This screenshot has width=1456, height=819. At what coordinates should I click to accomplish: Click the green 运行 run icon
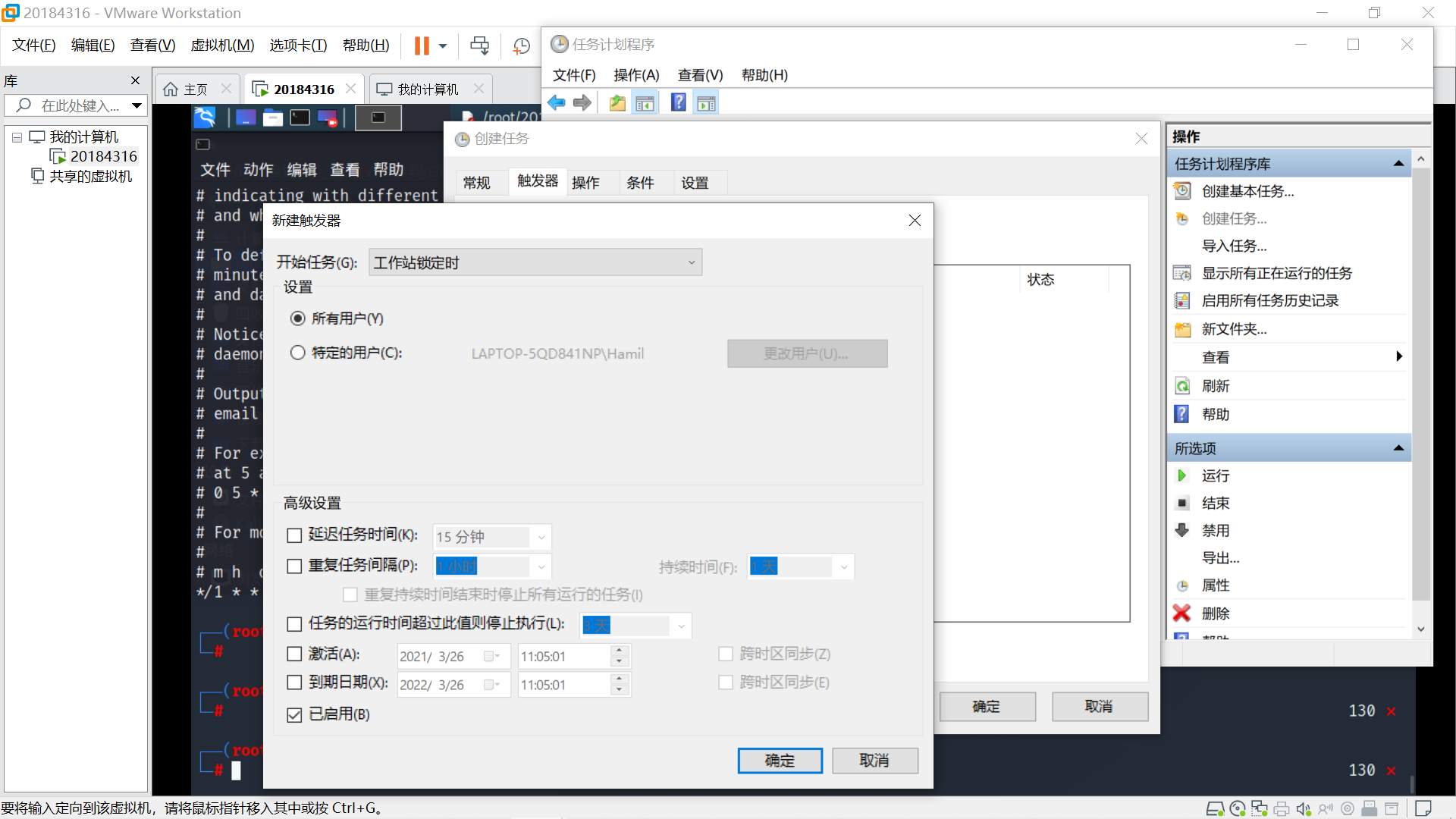1181,475
